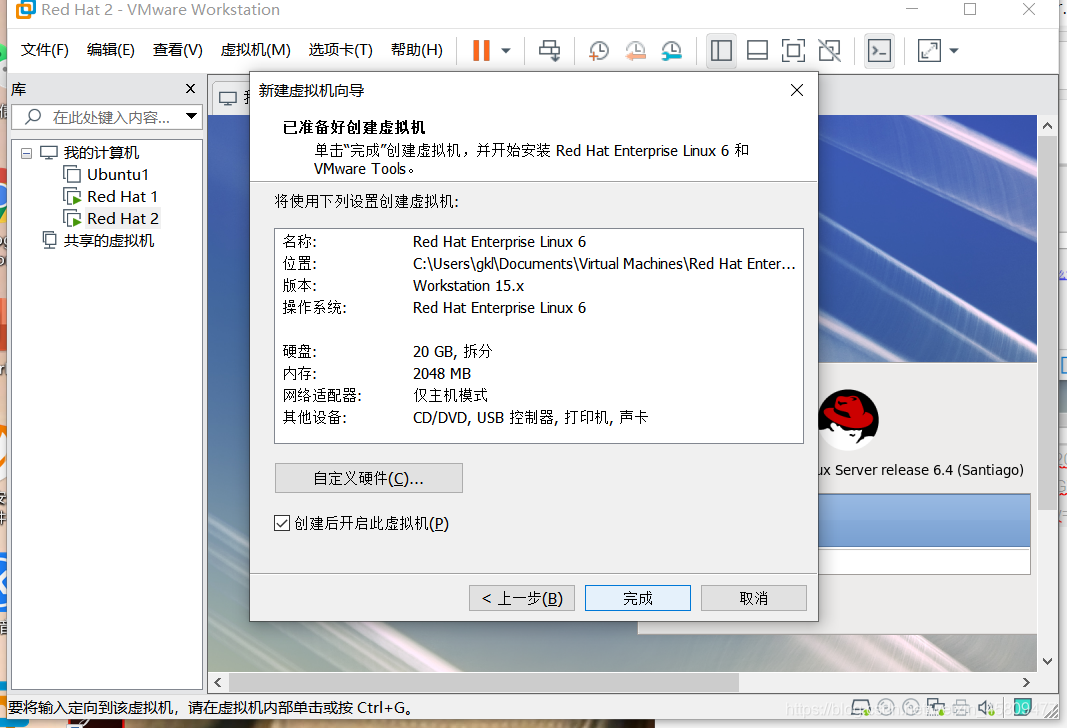The width and height of the screenshot is (1067, 728).
Task: Click the teal message log status icon
Action: coord(1022,708)
